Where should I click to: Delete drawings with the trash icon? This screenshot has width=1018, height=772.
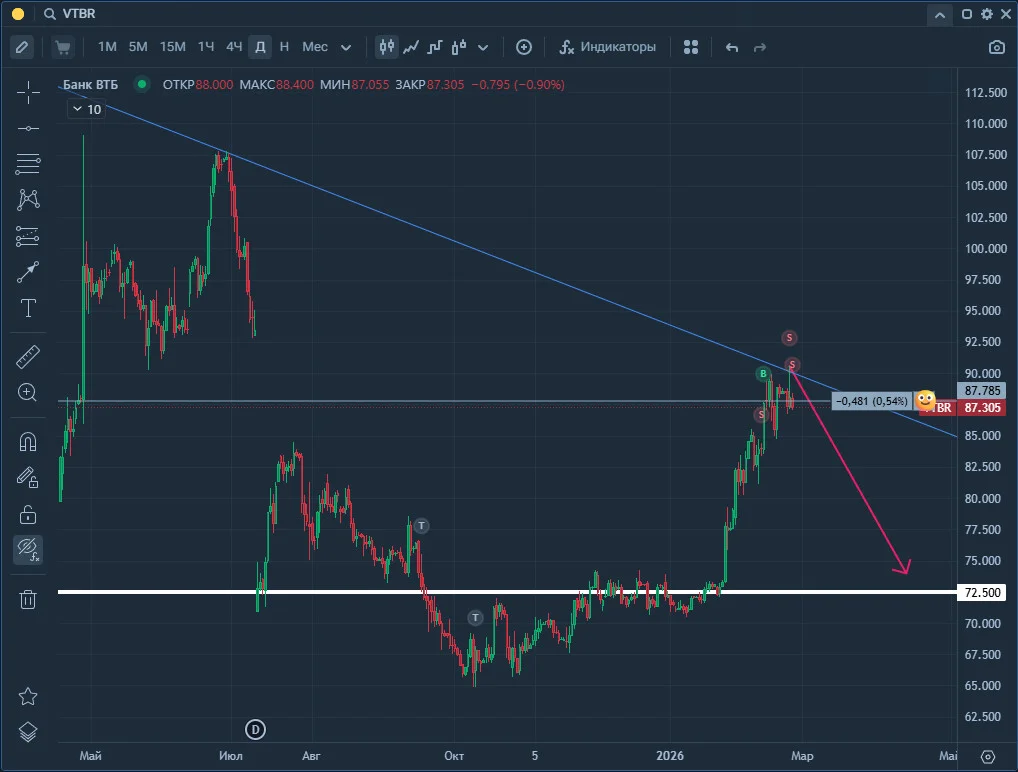[x=28, y=599]
